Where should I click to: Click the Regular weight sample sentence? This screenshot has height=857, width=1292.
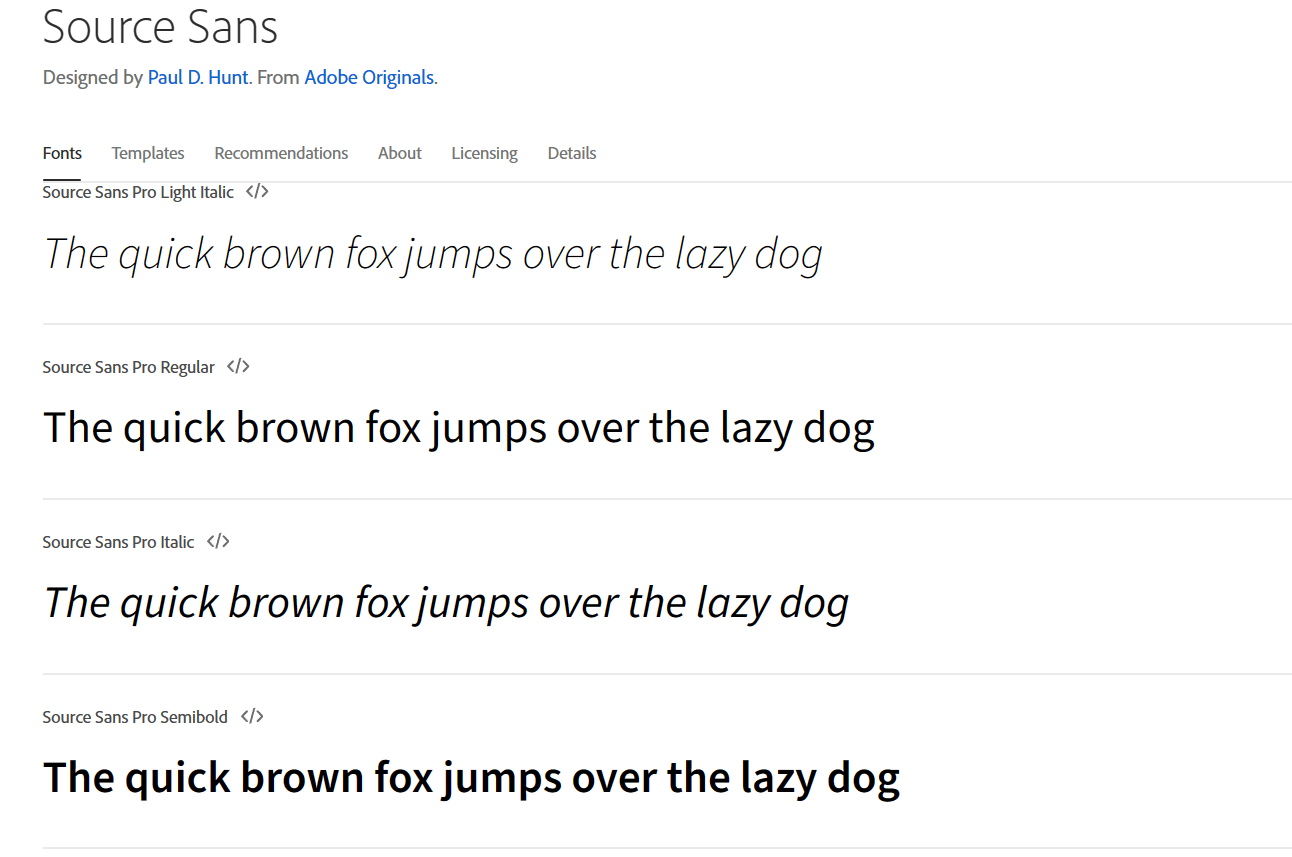tap(459, 428)
